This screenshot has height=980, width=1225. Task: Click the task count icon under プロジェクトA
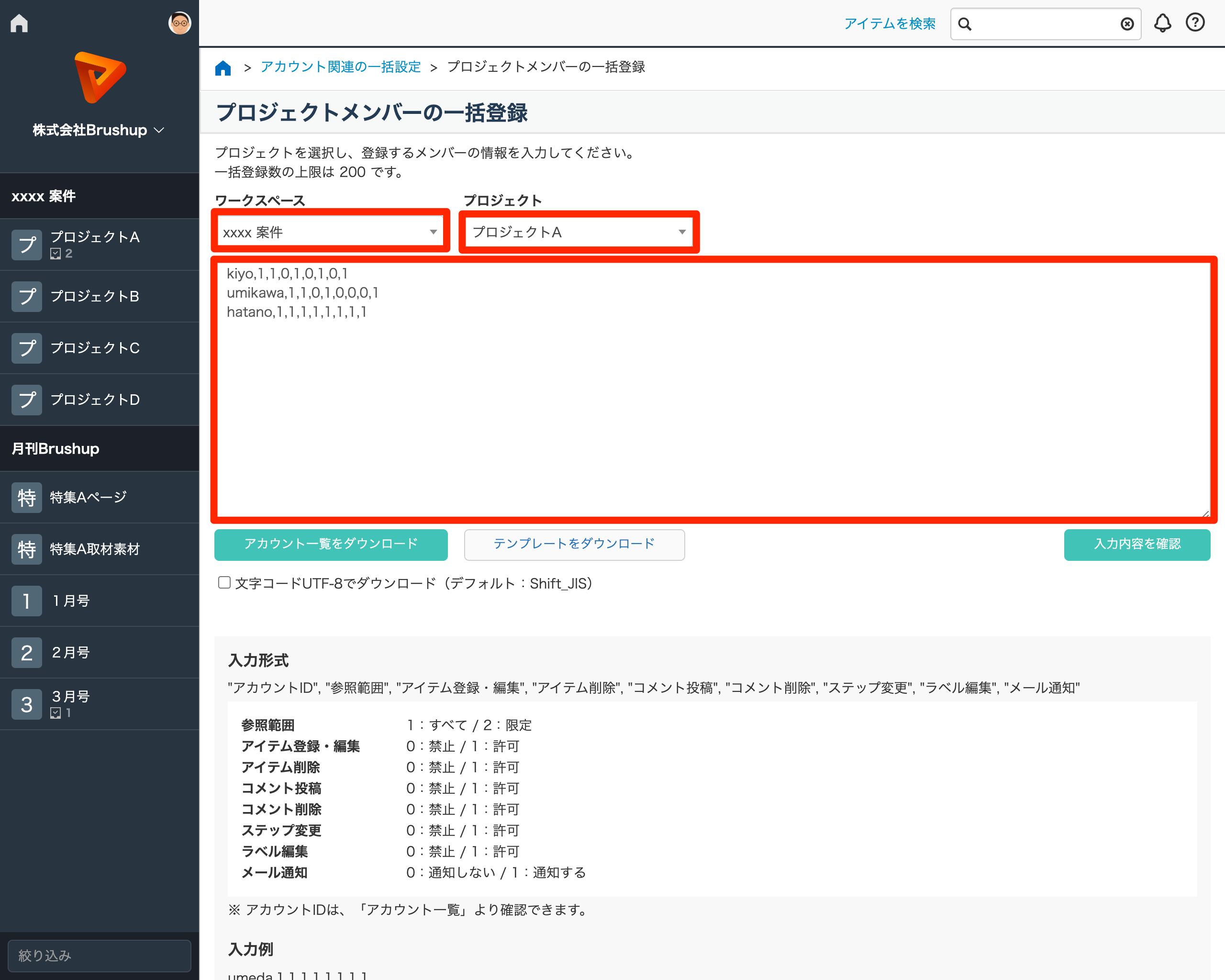(56, 254)
